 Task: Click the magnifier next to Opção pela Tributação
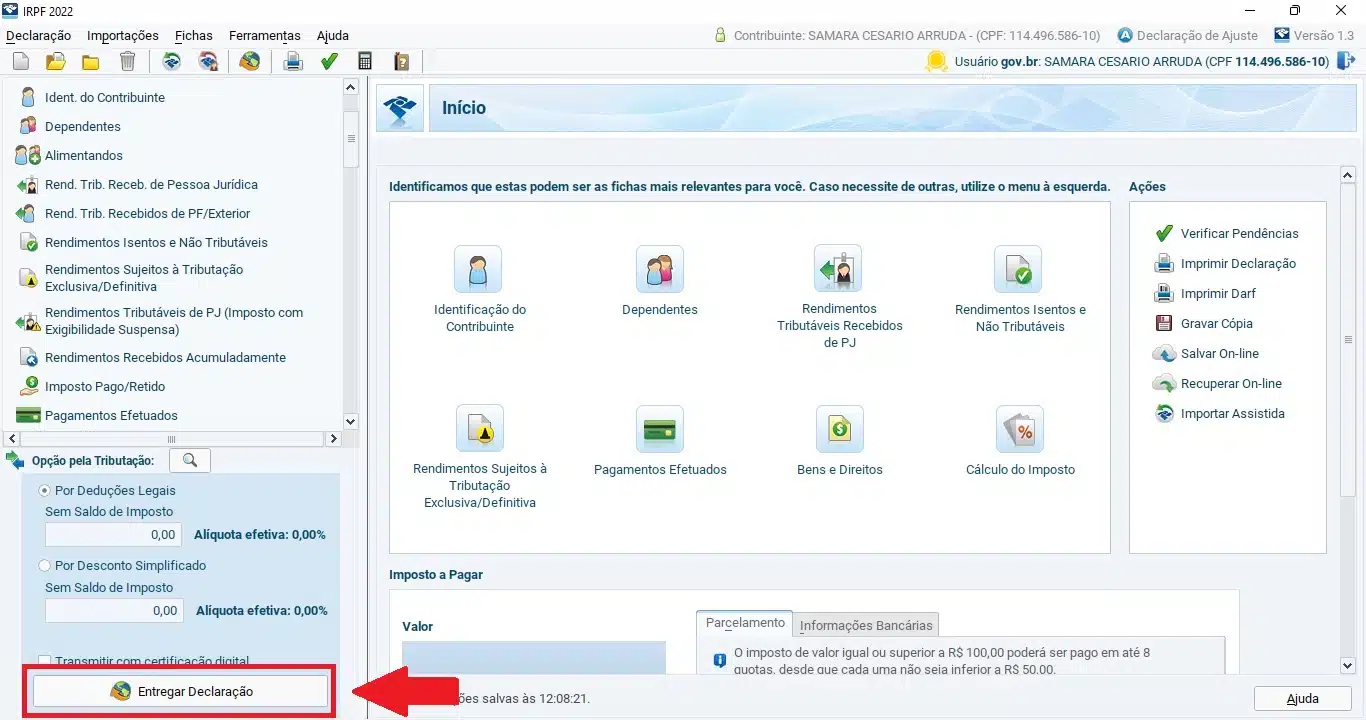tap(190, 460)
